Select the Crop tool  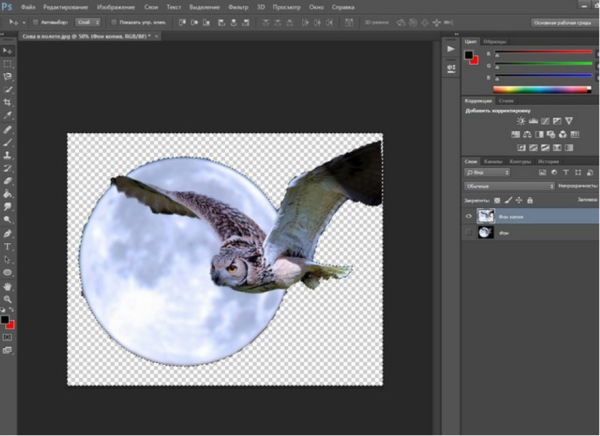(8, 102)
